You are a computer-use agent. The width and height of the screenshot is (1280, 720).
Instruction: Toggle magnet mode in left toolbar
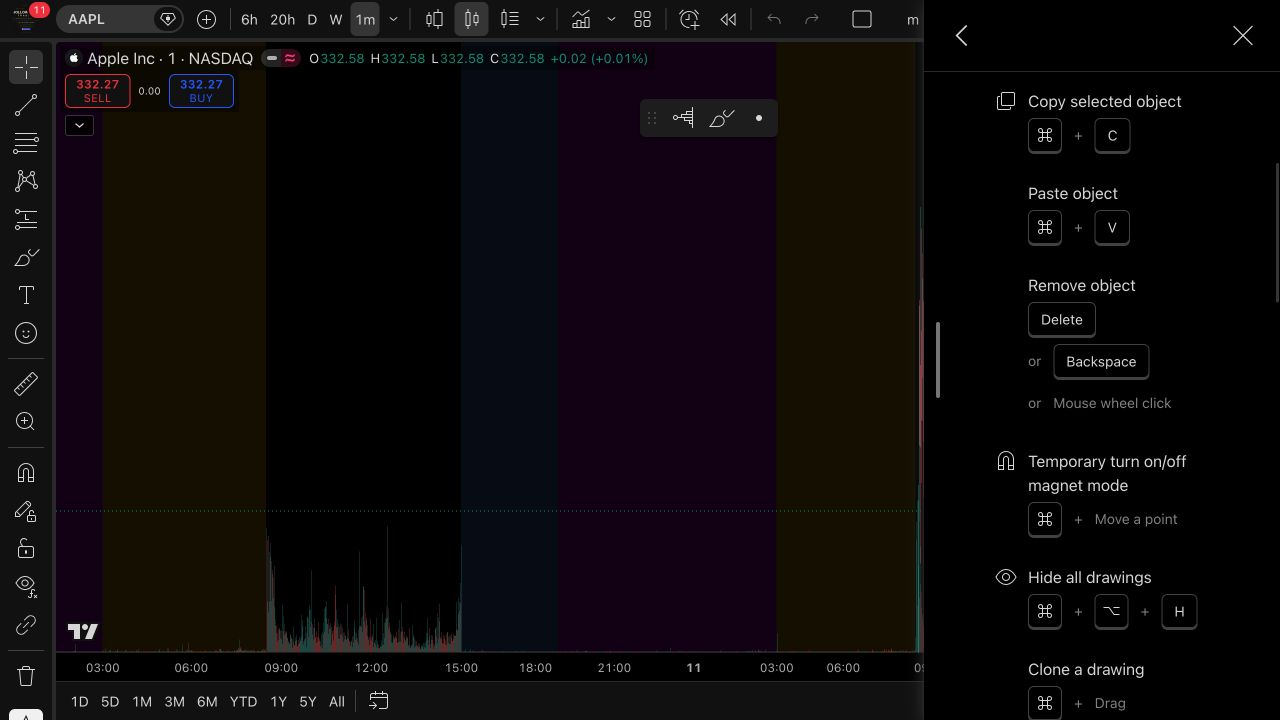tap(26, 472)
